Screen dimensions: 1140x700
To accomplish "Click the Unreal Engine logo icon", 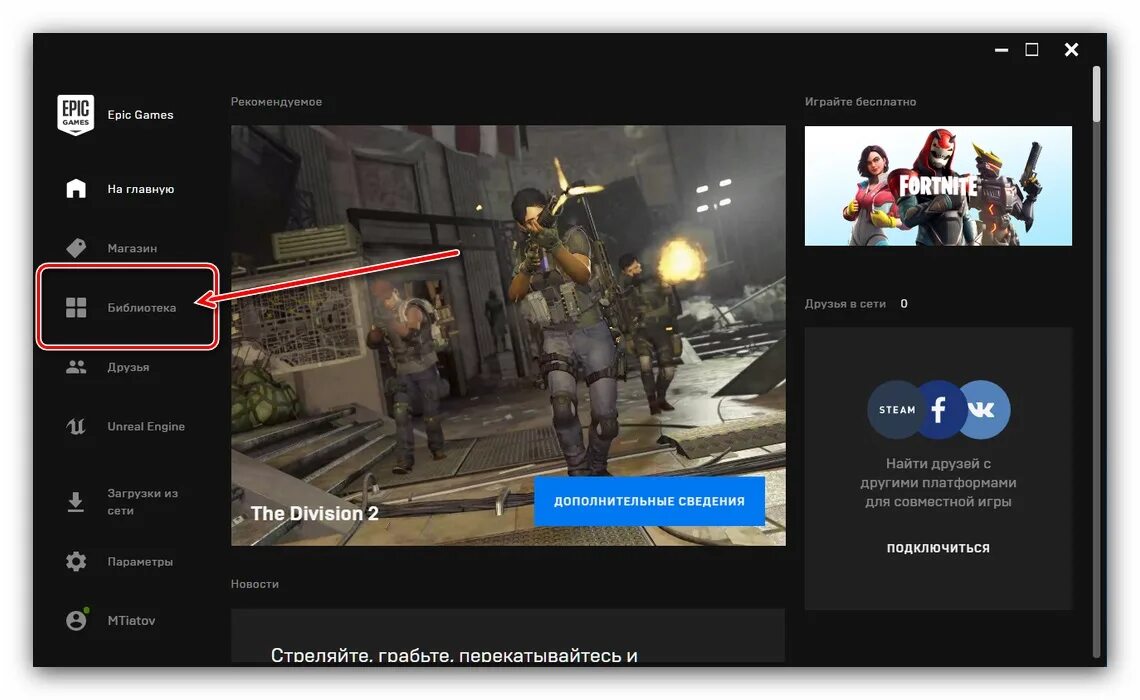I will 76,426.
